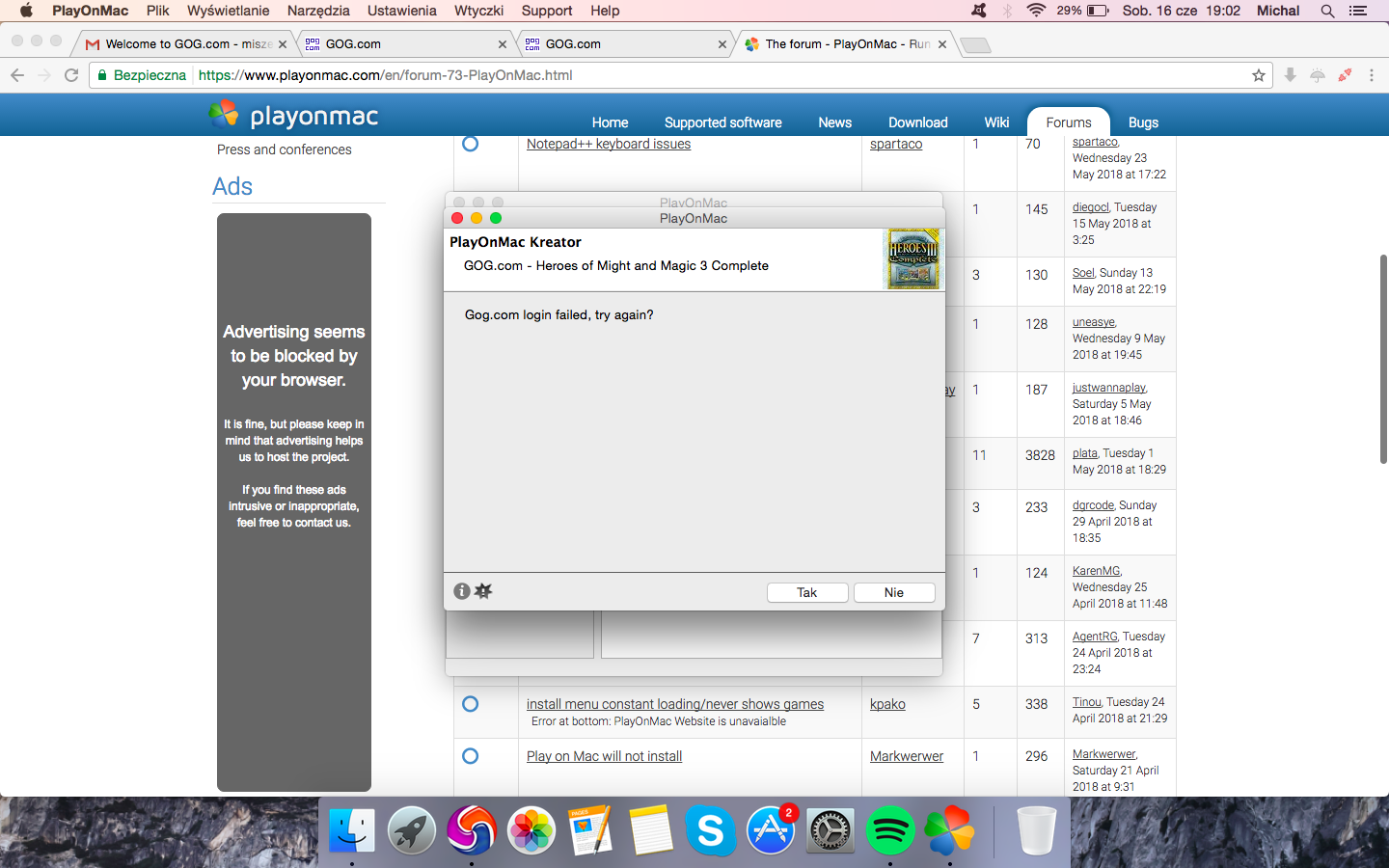Open spartacus author profile link
The width and height of the screenshot is (1389, 868).
coord(896,144)
